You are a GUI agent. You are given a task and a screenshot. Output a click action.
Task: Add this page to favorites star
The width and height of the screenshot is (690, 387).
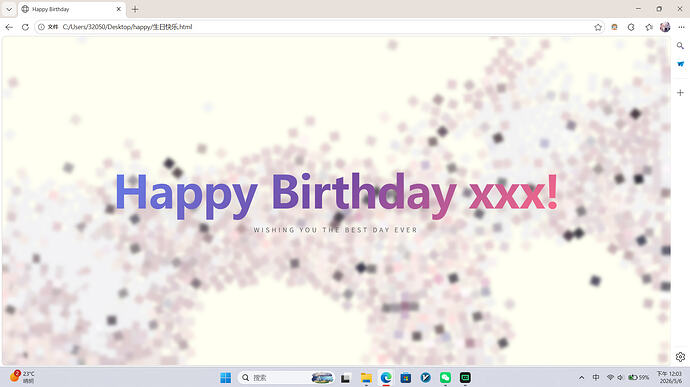click(x=598, y=27)
